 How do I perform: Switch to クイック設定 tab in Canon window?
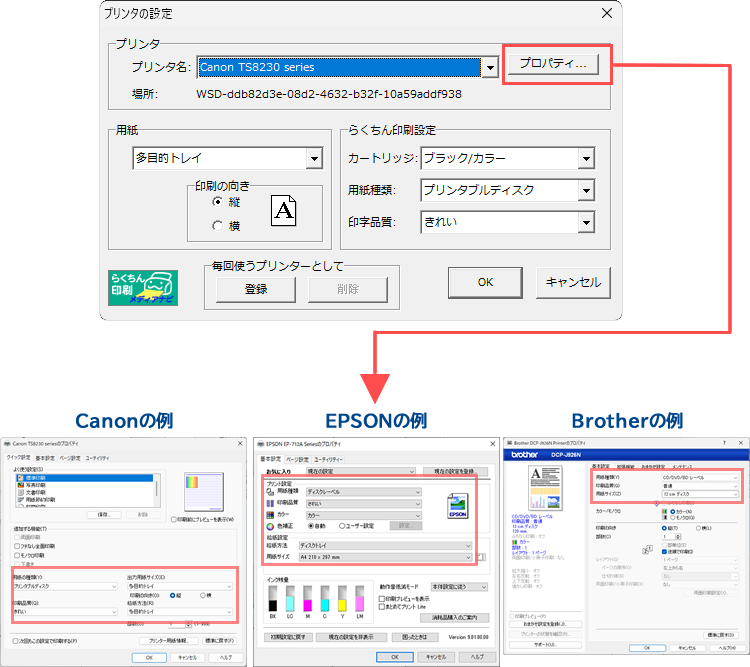pyautogui.click(x=18, y=458)
